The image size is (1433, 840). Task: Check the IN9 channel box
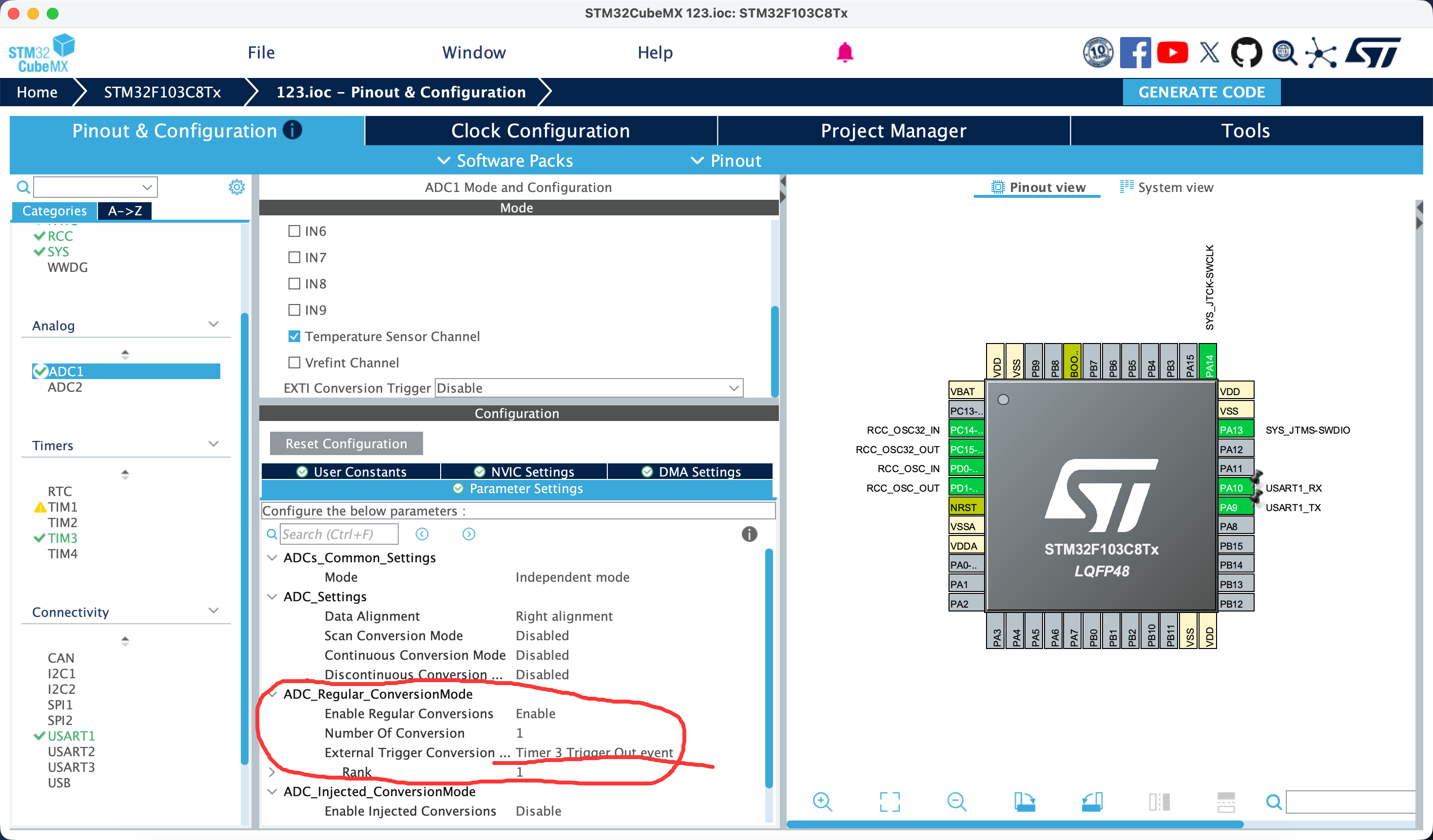[294, 310]
